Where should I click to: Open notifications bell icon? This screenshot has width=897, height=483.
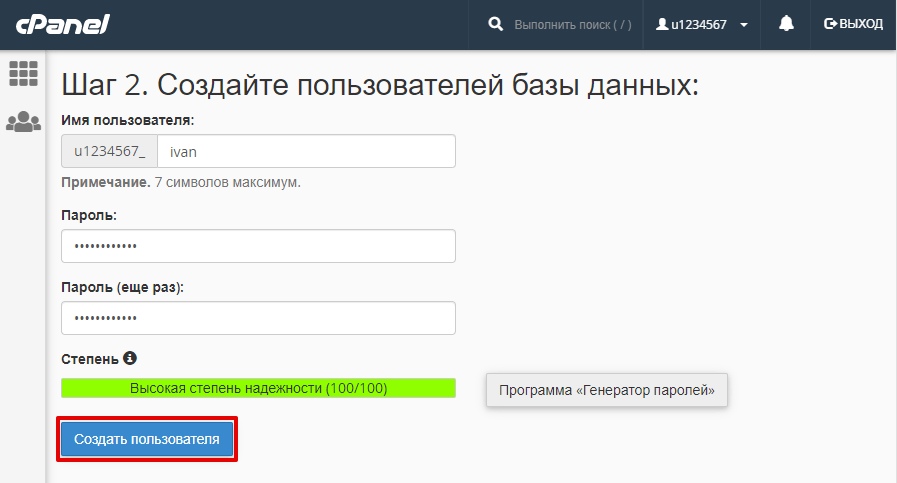tap(787, 23)
